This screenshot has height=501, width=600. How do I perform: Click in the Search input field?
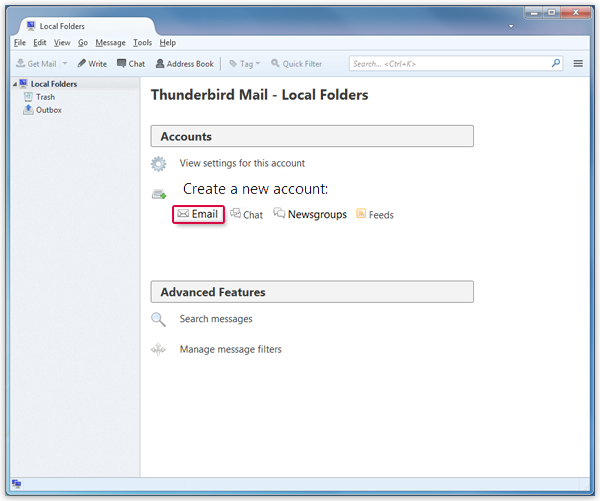click(450, 63)
